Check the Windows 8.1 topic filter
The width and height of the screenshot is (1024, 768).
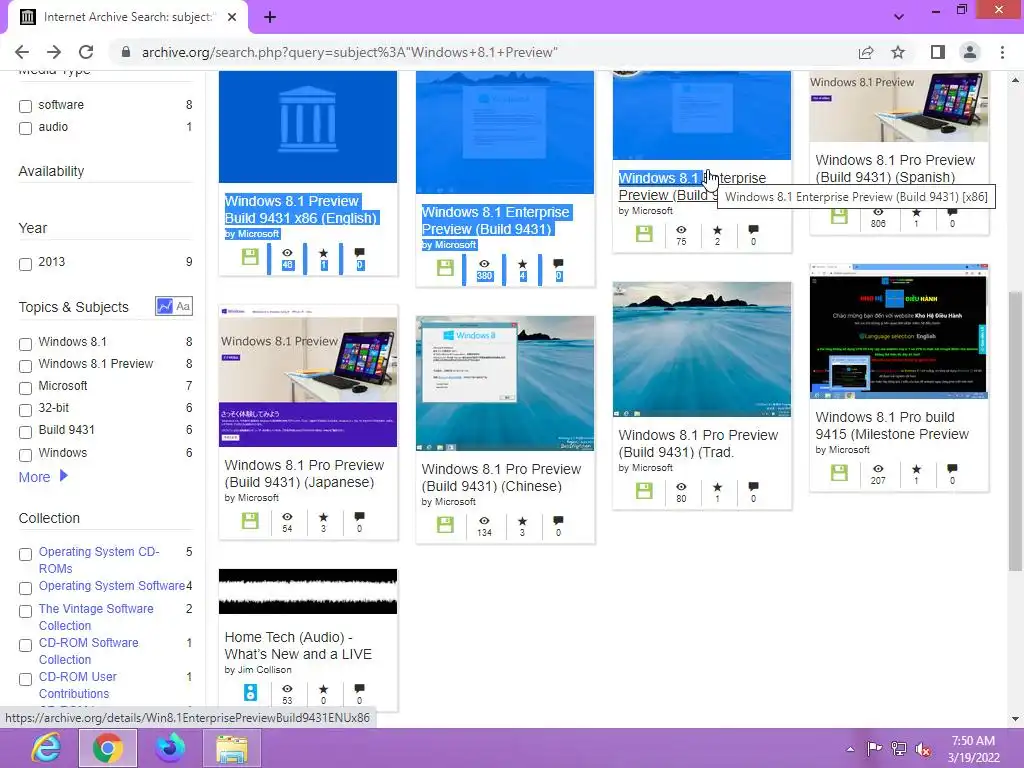coord(25,344)
